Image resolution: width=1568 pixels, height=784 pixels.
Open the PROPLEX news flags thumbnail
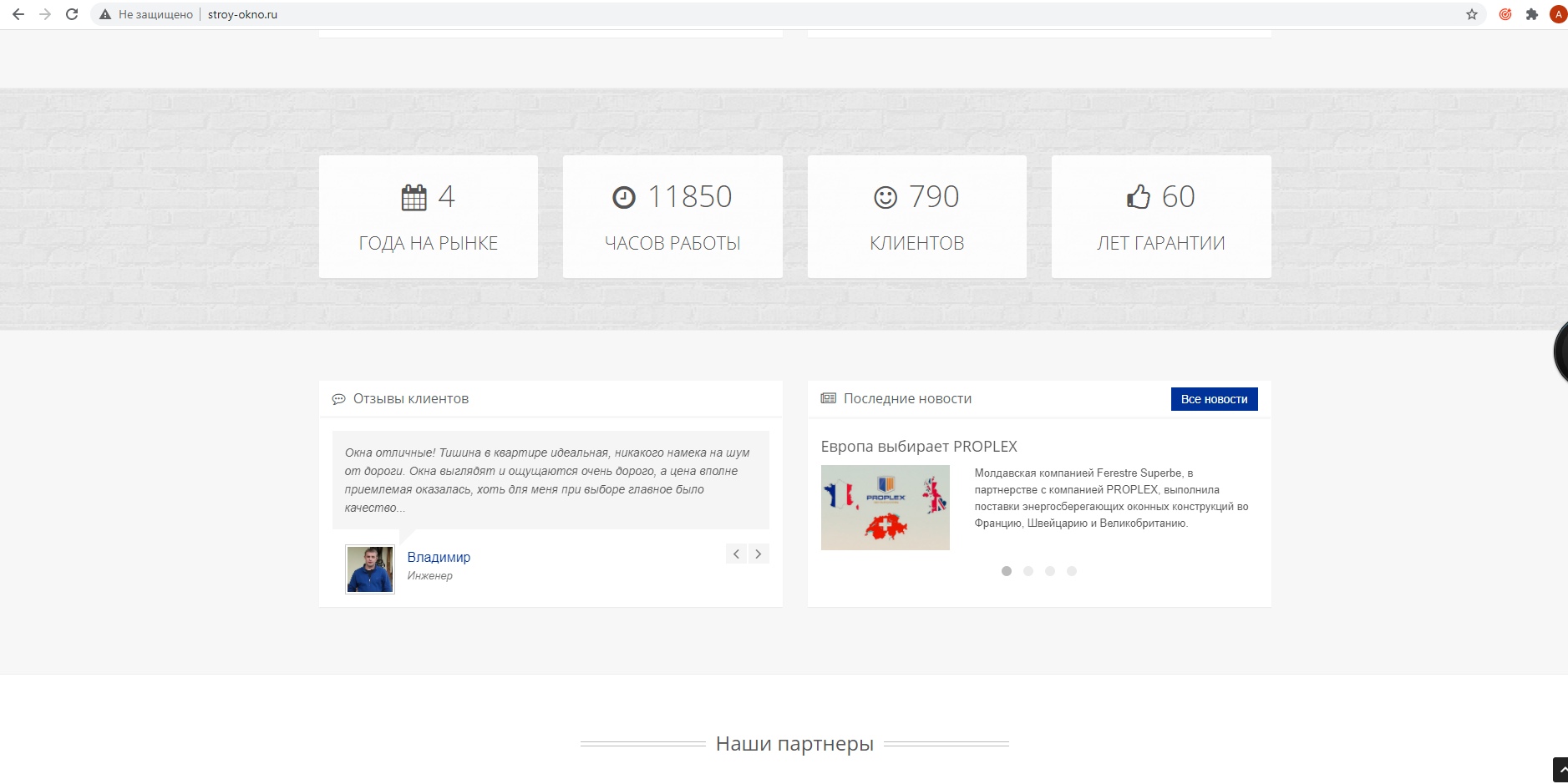pyautogui.click(x=885, y=508)
